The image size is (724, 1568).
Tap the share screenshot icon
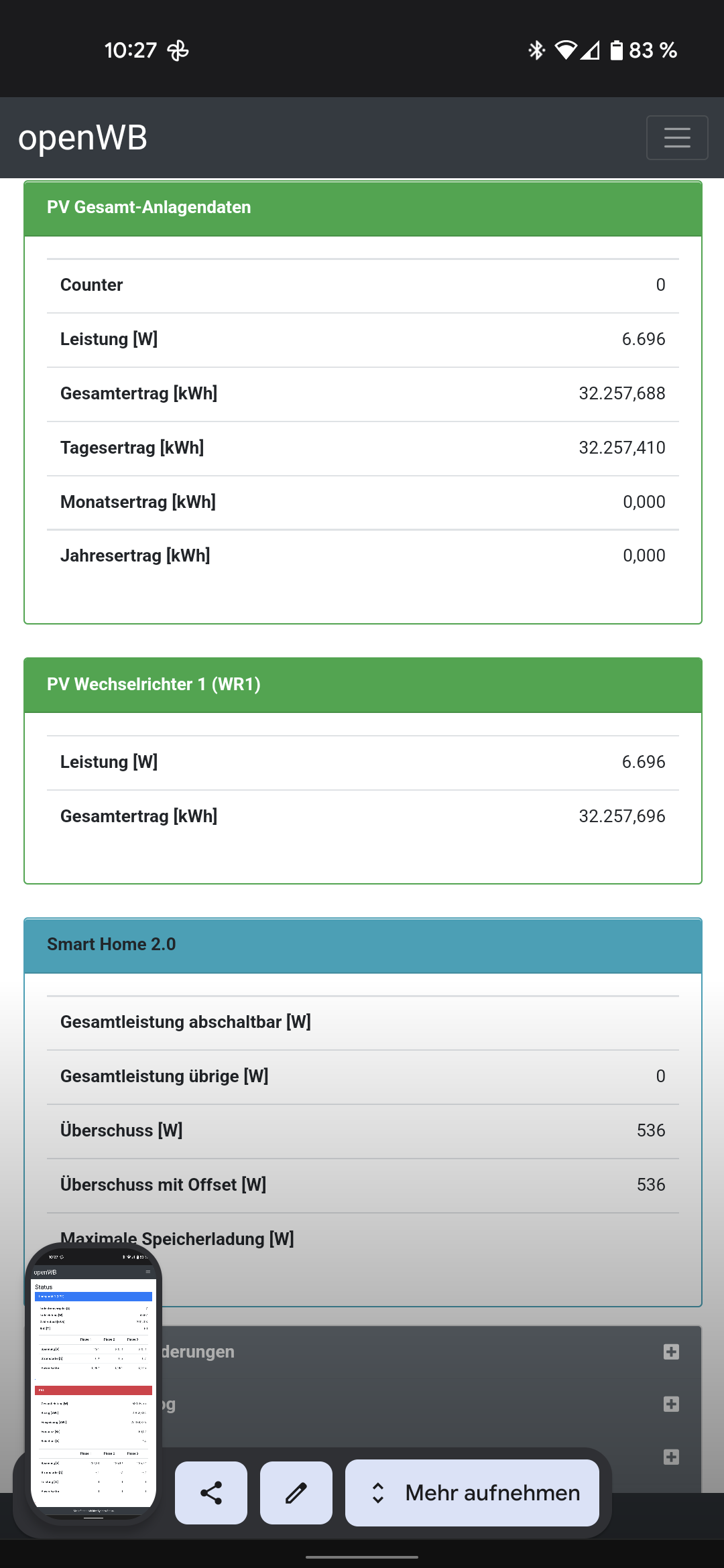coord(211,1493)
